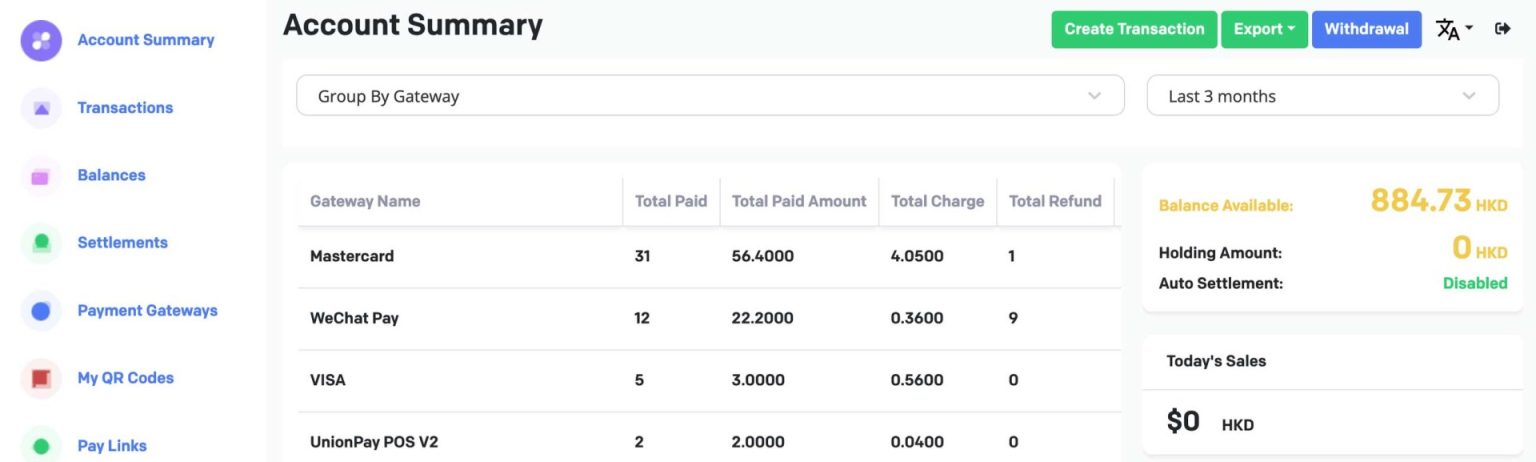Image resolution: width=1536 pixels, height=462 pixels.
Task: Open the Payment Gateways icon
Action: click(x=41, y=311)
